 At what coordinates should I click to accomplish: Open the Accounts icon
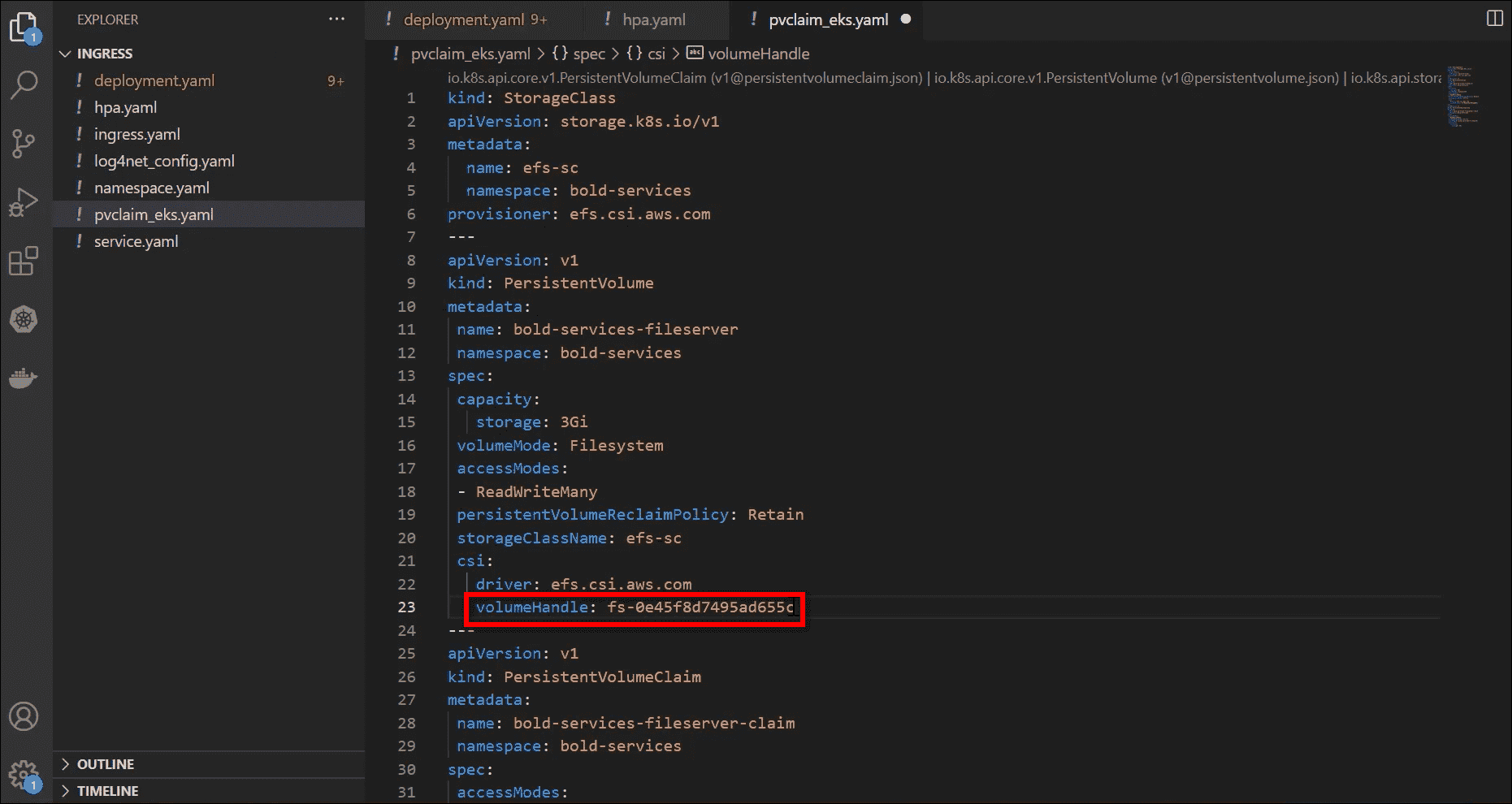(x=24, y=716)
